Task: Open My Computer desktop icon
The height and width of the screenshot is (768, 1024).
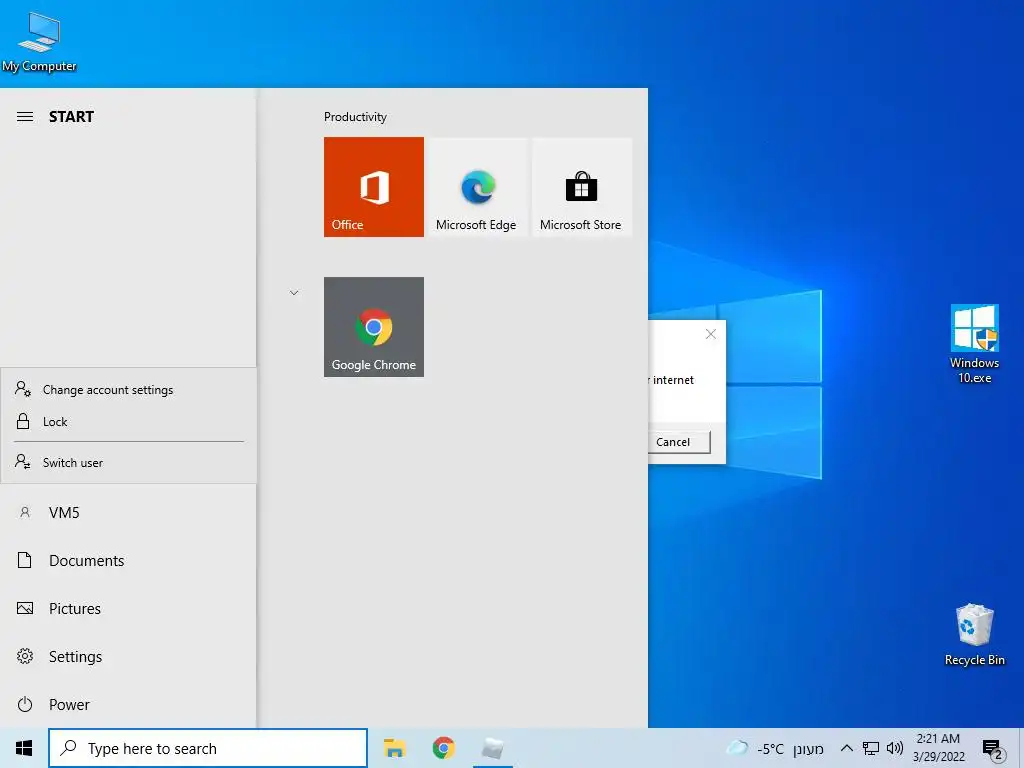Action: [39, 41]
